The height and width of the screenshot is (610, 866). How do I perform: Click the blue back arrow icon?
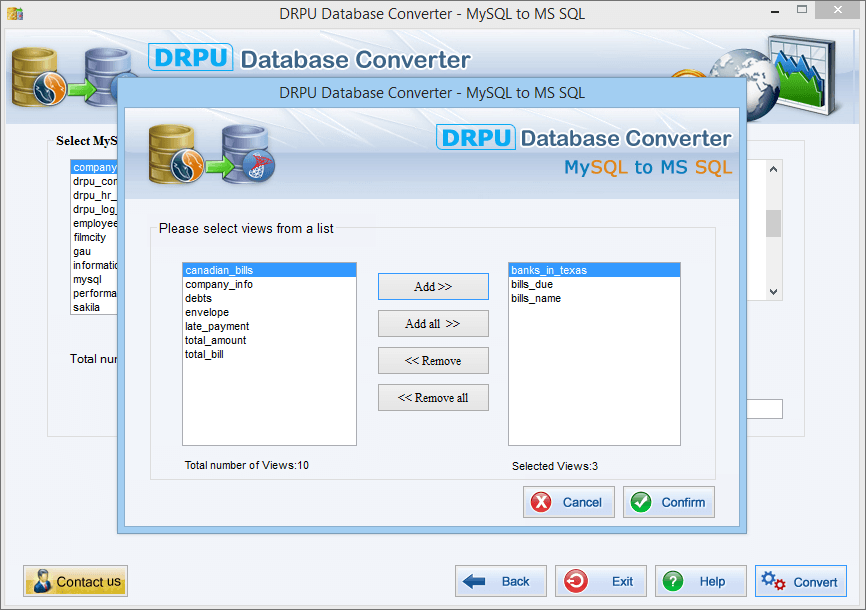474,581
